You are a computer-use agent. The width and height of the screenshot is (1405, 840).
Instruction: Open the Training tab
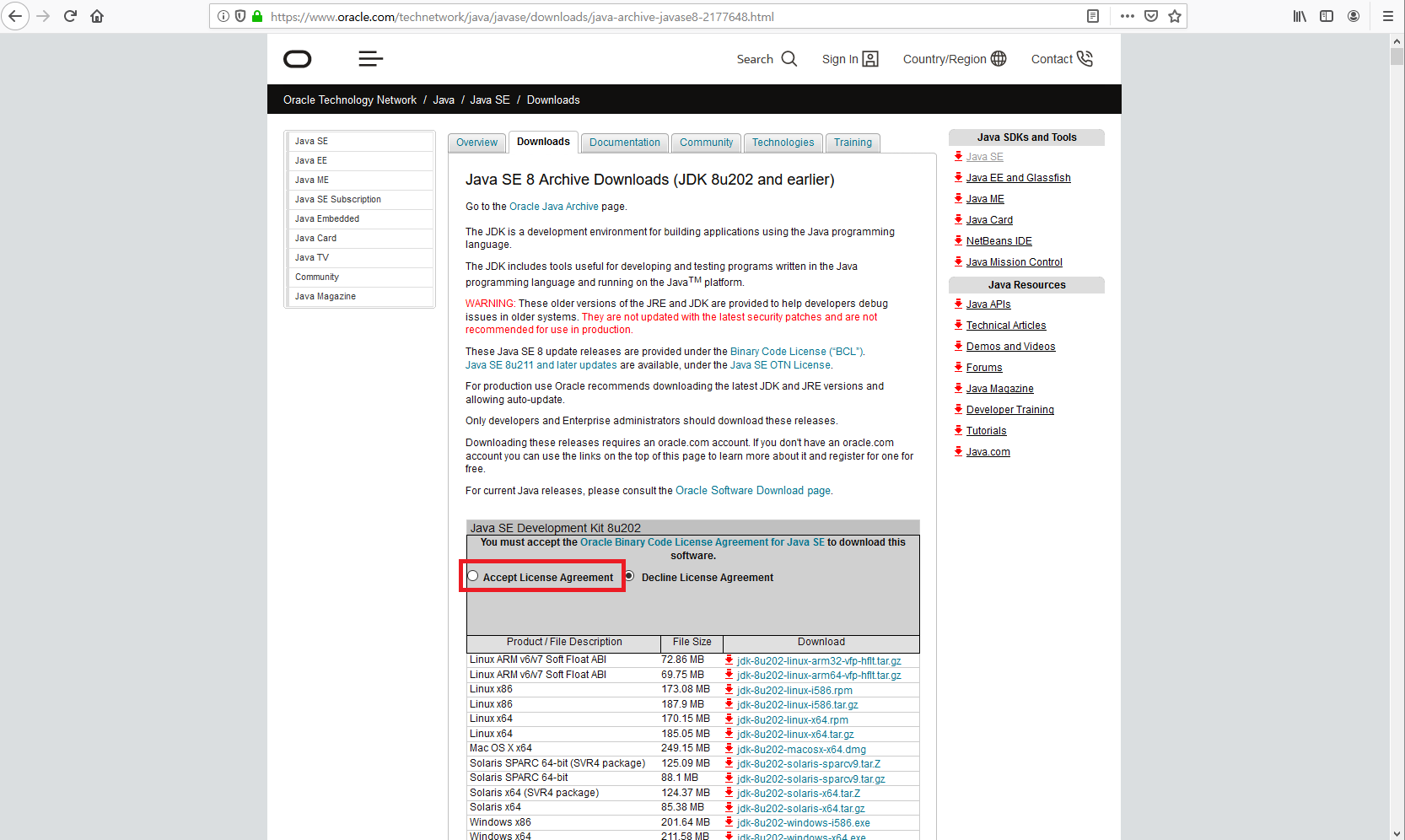[x=853, y=143]
